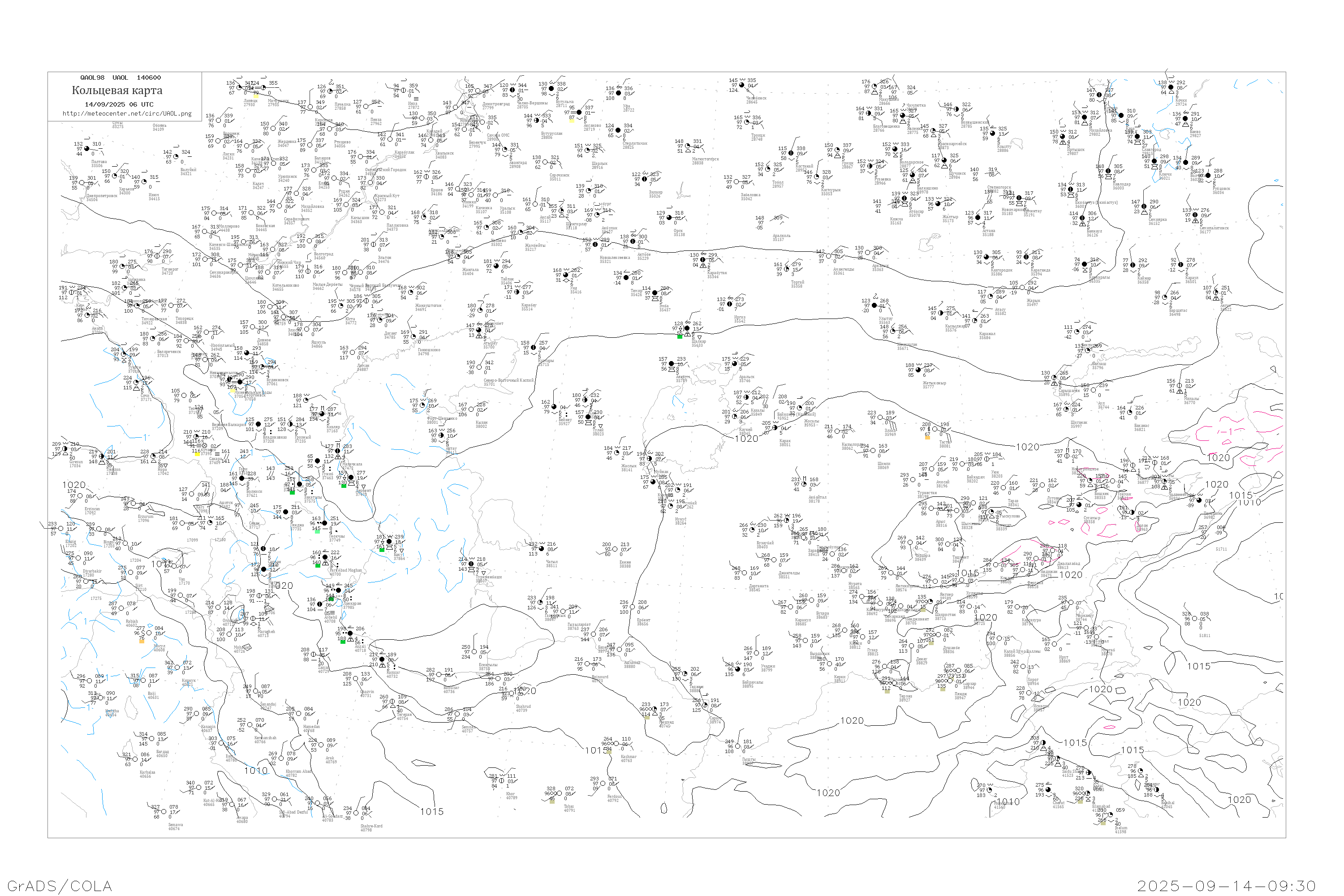
Task: Click the QAOL98 UAOL 140600 header code
Action: (x=120, y=78)
